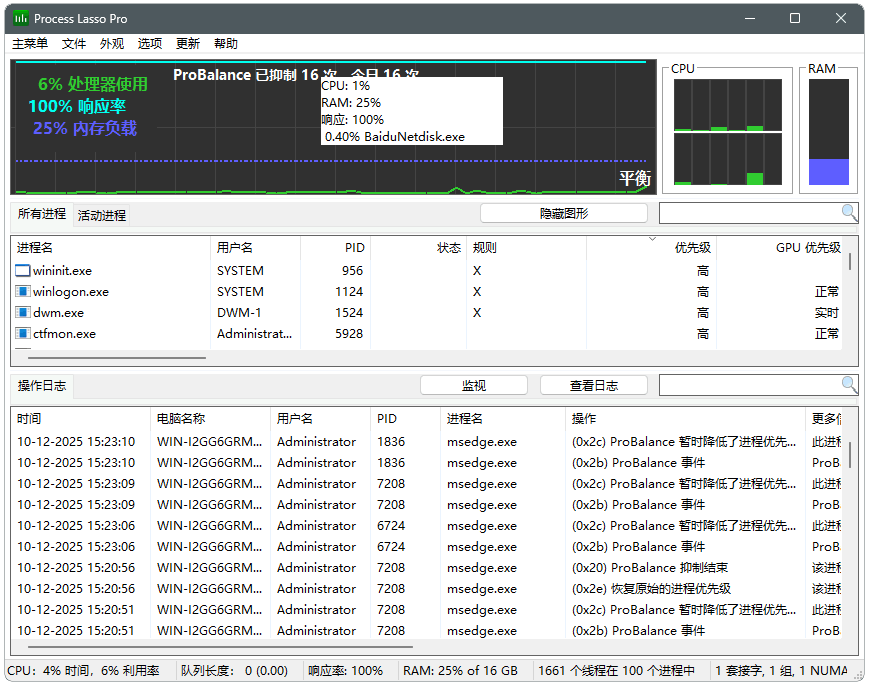Sort the log by 时间 column header
The width and height of the screenshot is (872, 686).
pyautogui.click(x=30, y=419)
